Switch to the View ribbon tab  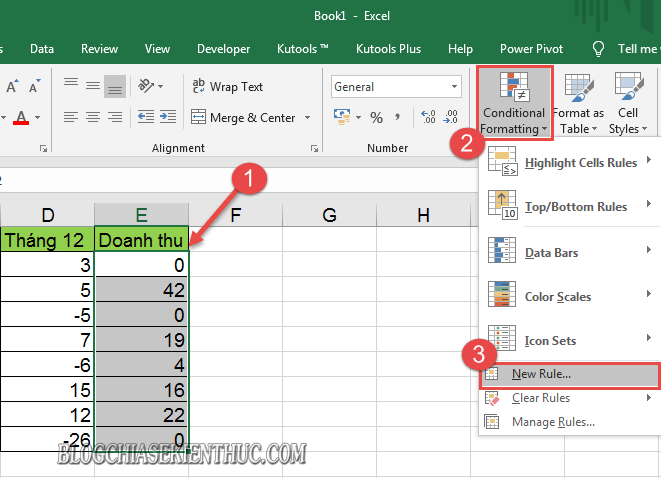click(157, 49)
